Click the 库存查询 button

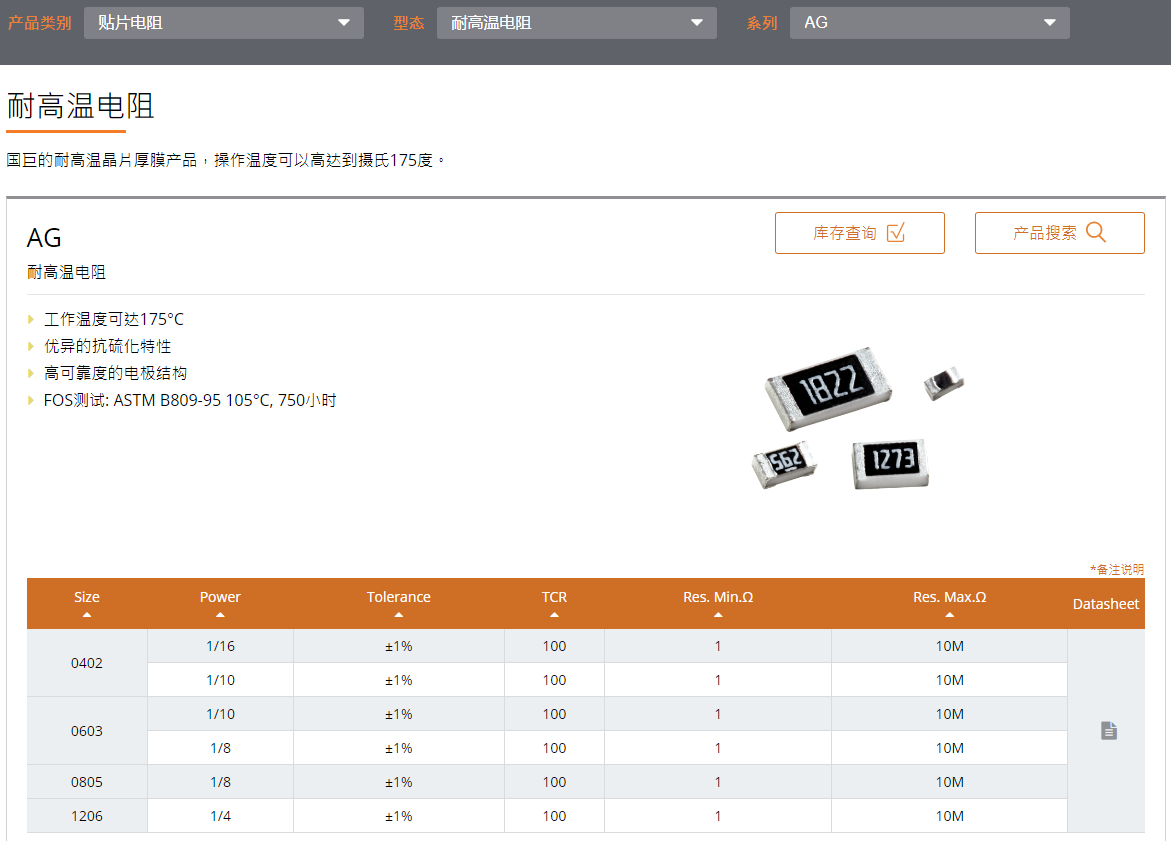tap(859, 233)
